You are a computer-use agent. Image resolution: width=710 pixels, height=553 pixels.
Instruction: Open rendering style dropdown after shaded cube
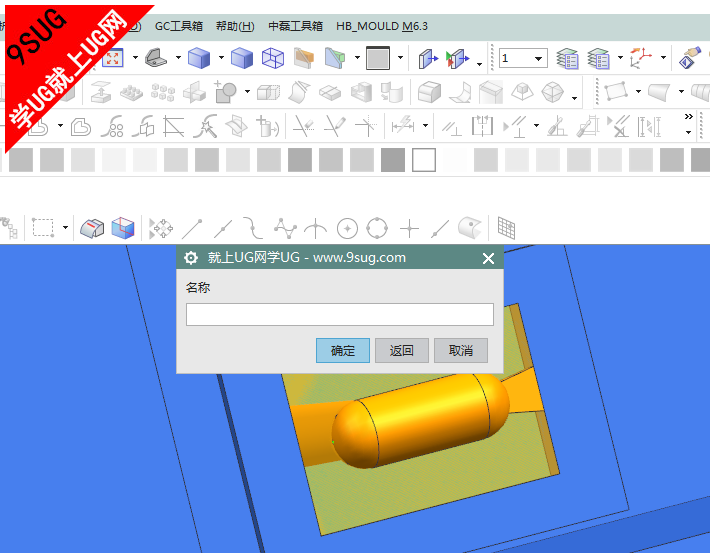(x=221, y=58)
